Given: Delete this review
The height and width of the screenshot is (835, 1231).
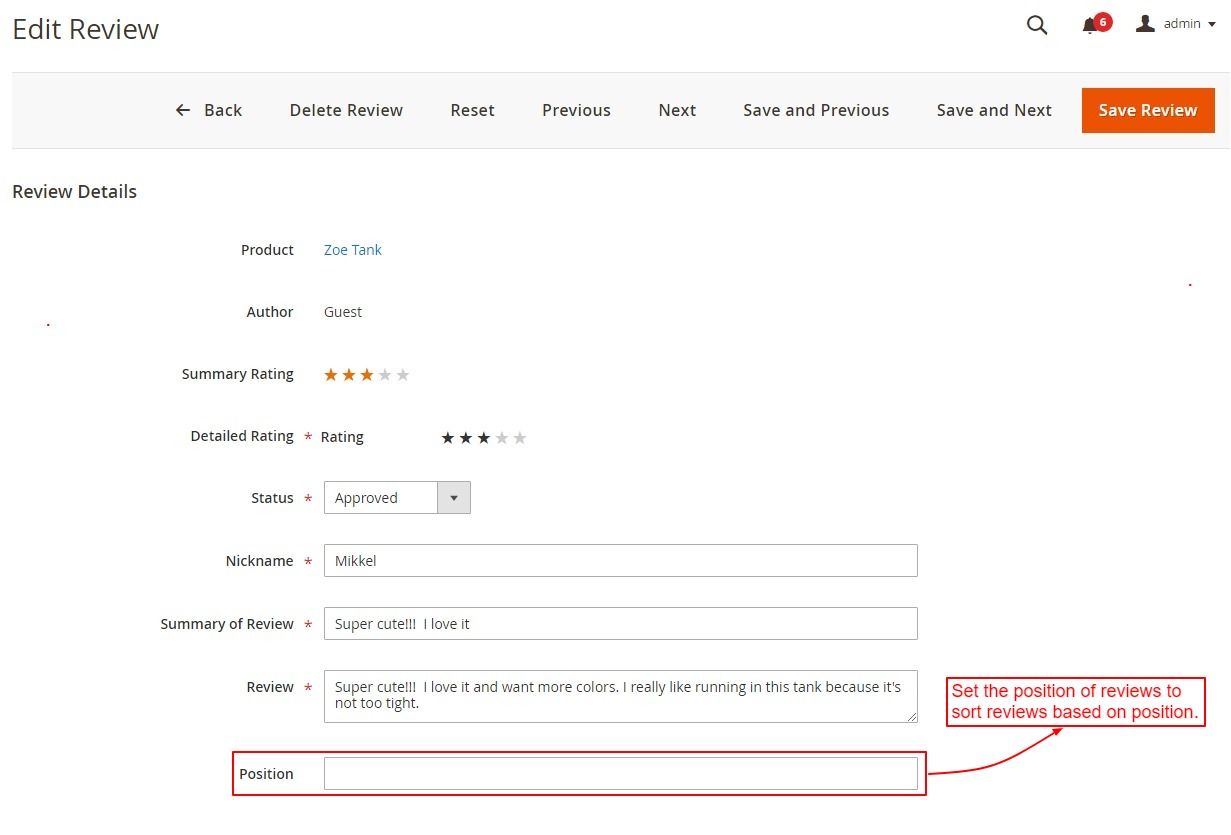Looking at the screenshot, I should (346, 110).
